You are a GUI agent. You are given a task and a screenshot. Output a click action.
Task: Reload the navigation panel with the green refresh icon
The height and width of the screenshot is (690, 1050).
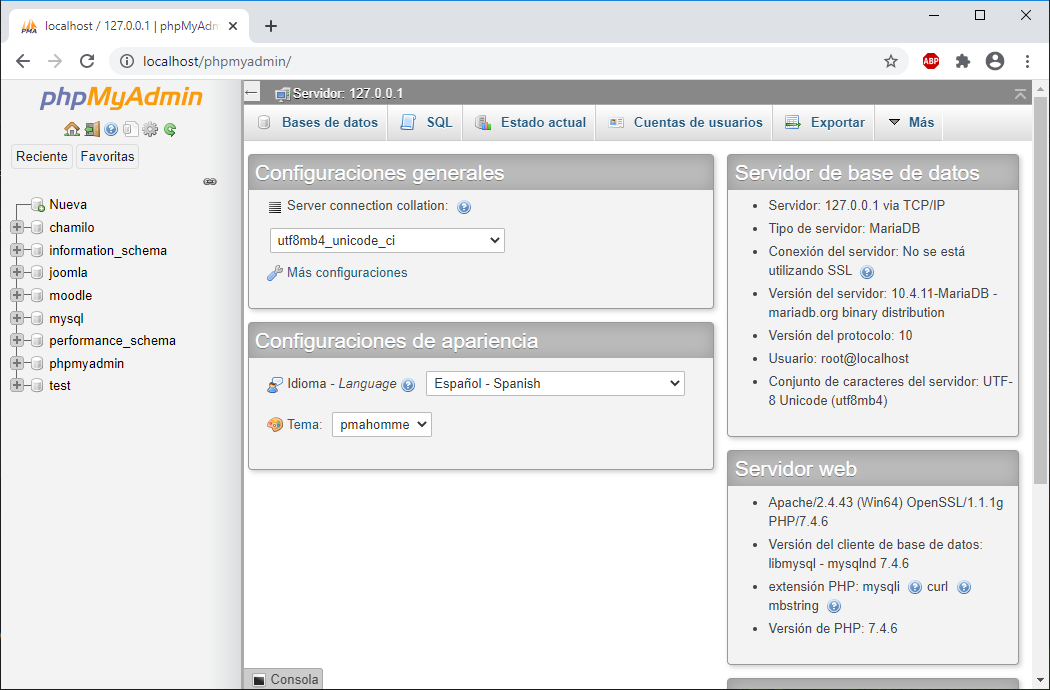(170, 130)
